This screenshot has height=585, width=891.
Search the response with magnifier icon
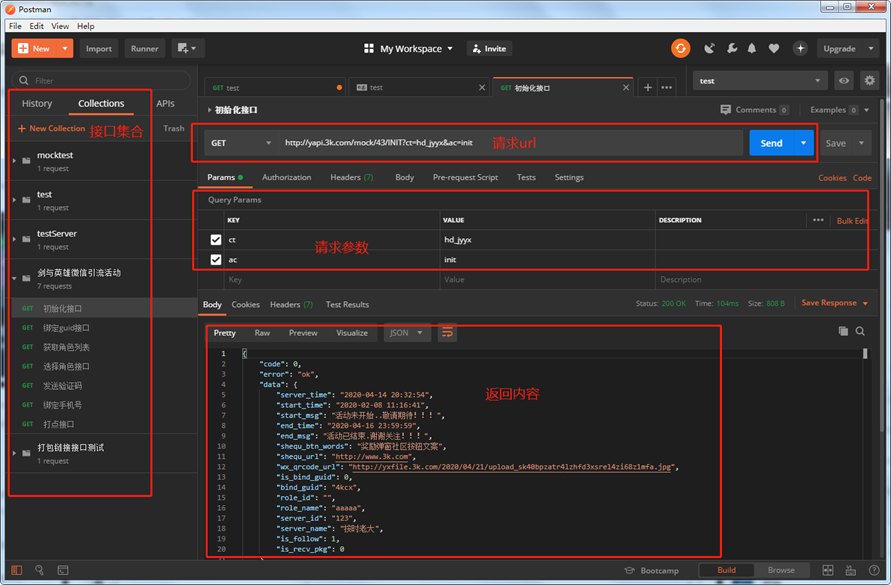(x=860, y=331)
